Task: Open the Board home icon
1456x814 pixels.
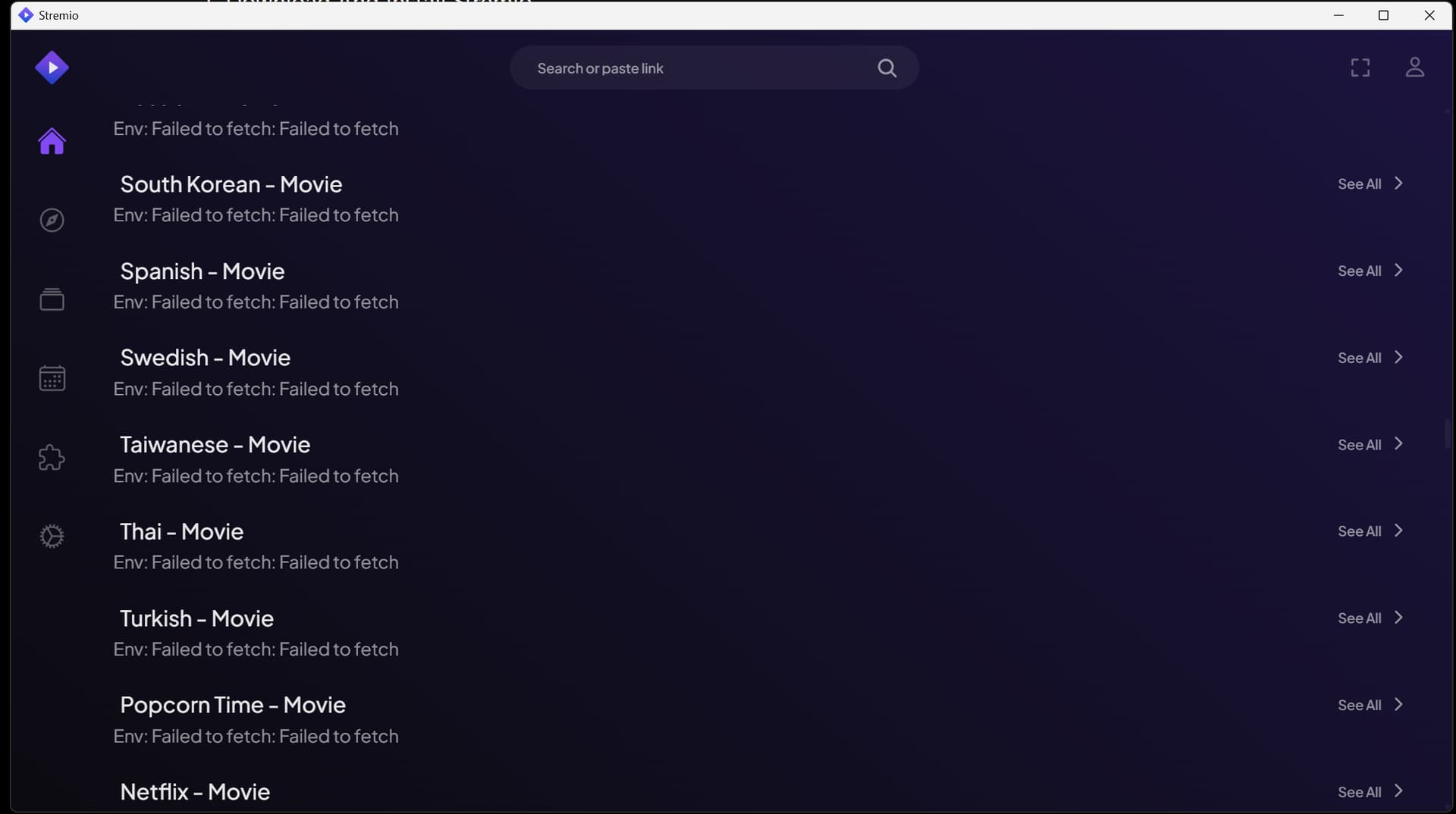Action: click(52, 141)
